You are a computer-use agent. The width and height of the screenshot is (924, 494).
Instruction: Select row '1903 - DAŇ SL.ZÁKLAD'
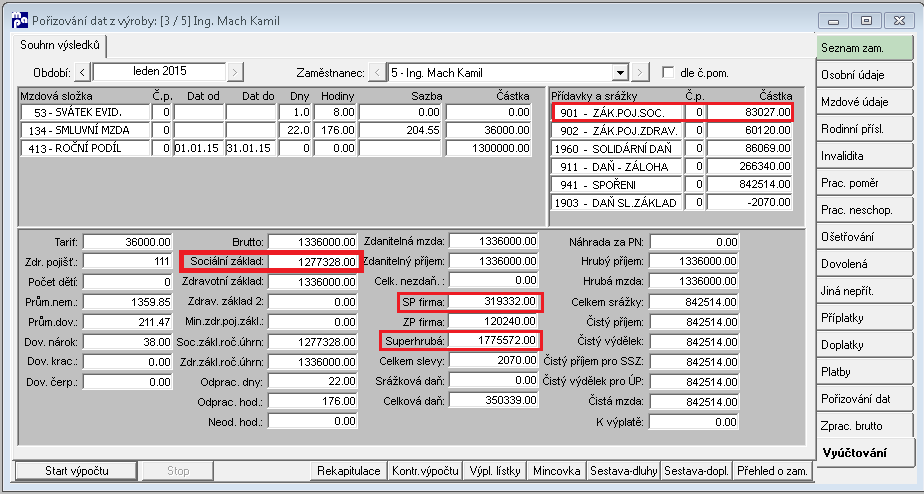[672, 203]
